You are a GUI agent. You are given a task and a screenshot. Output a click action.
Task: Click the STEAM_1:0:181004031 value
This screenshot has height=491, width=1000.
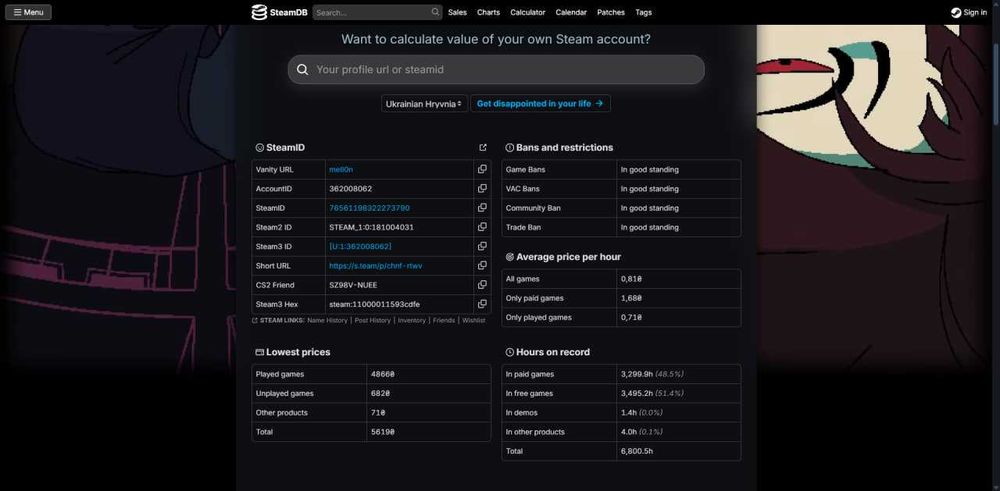372,227
